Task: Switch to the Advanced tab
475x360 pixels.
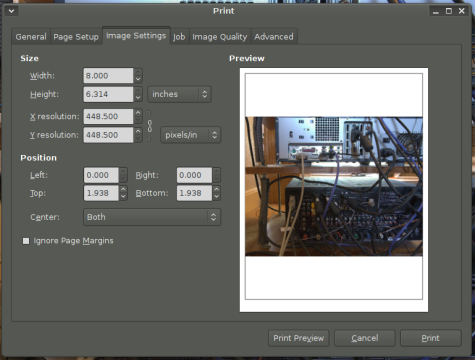Action: coord(274,37)
